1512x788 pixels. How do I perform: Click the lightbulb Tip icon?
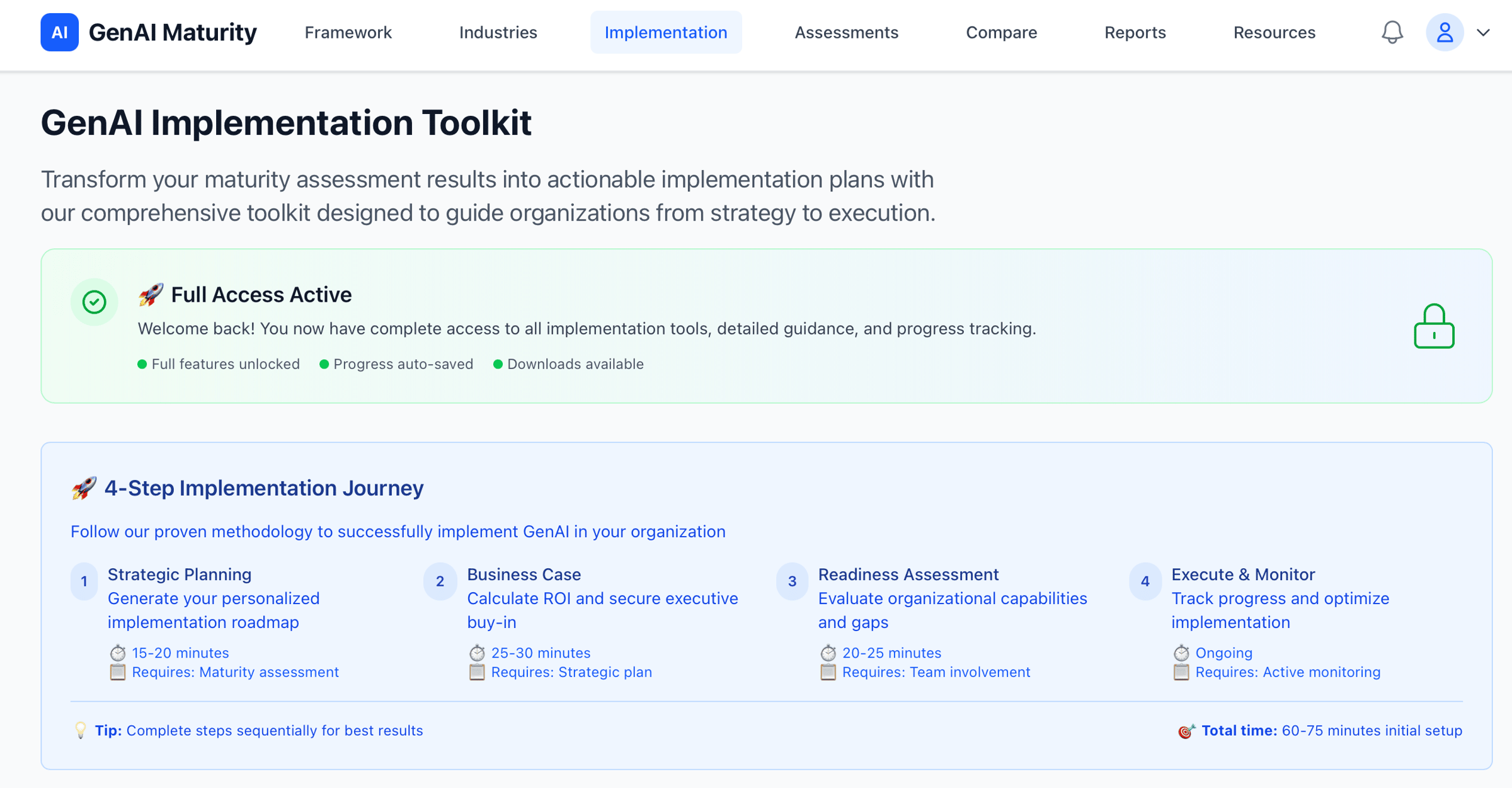(x=80, y=730)
